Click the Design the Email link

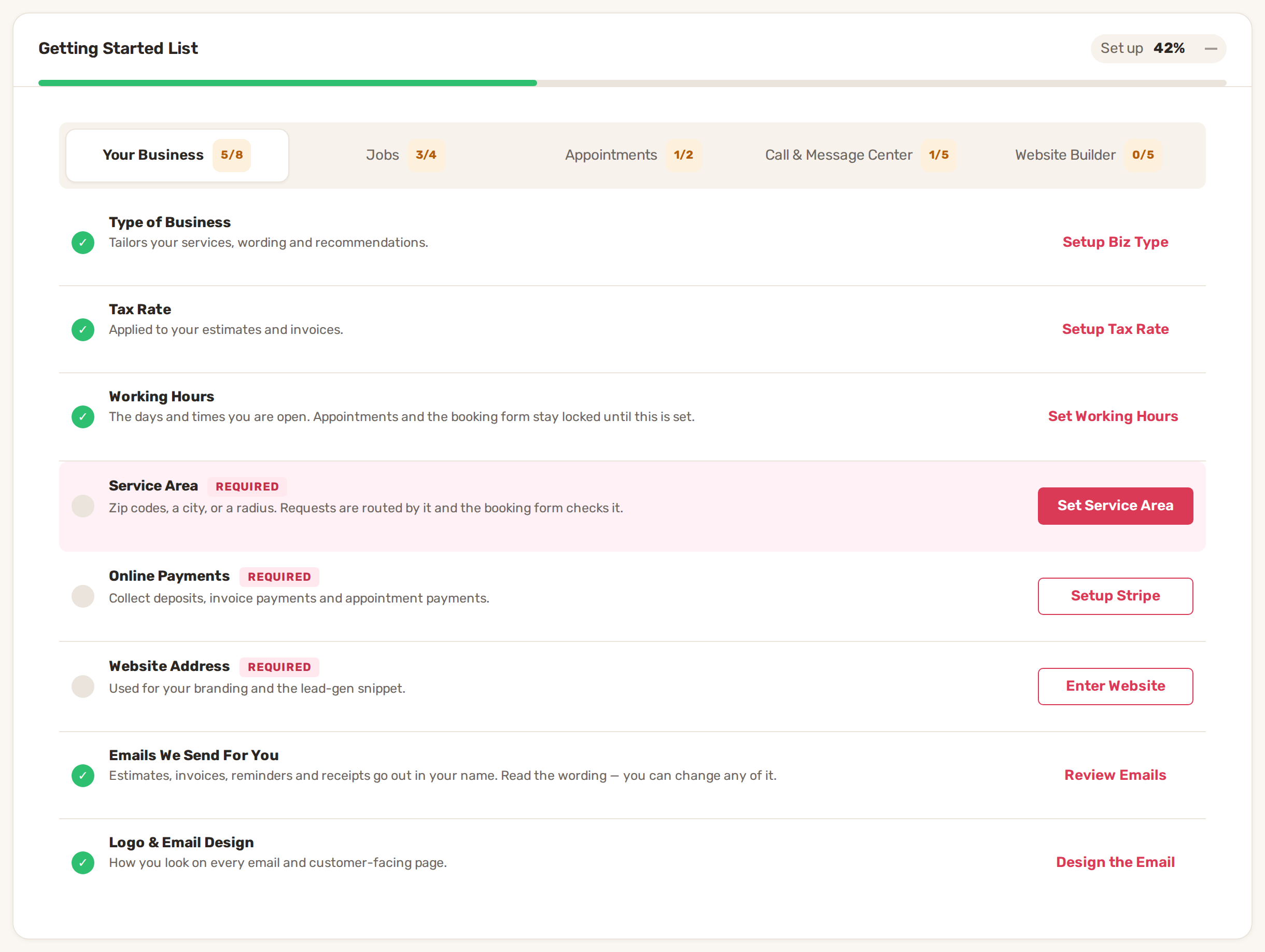coord(1115,862)
